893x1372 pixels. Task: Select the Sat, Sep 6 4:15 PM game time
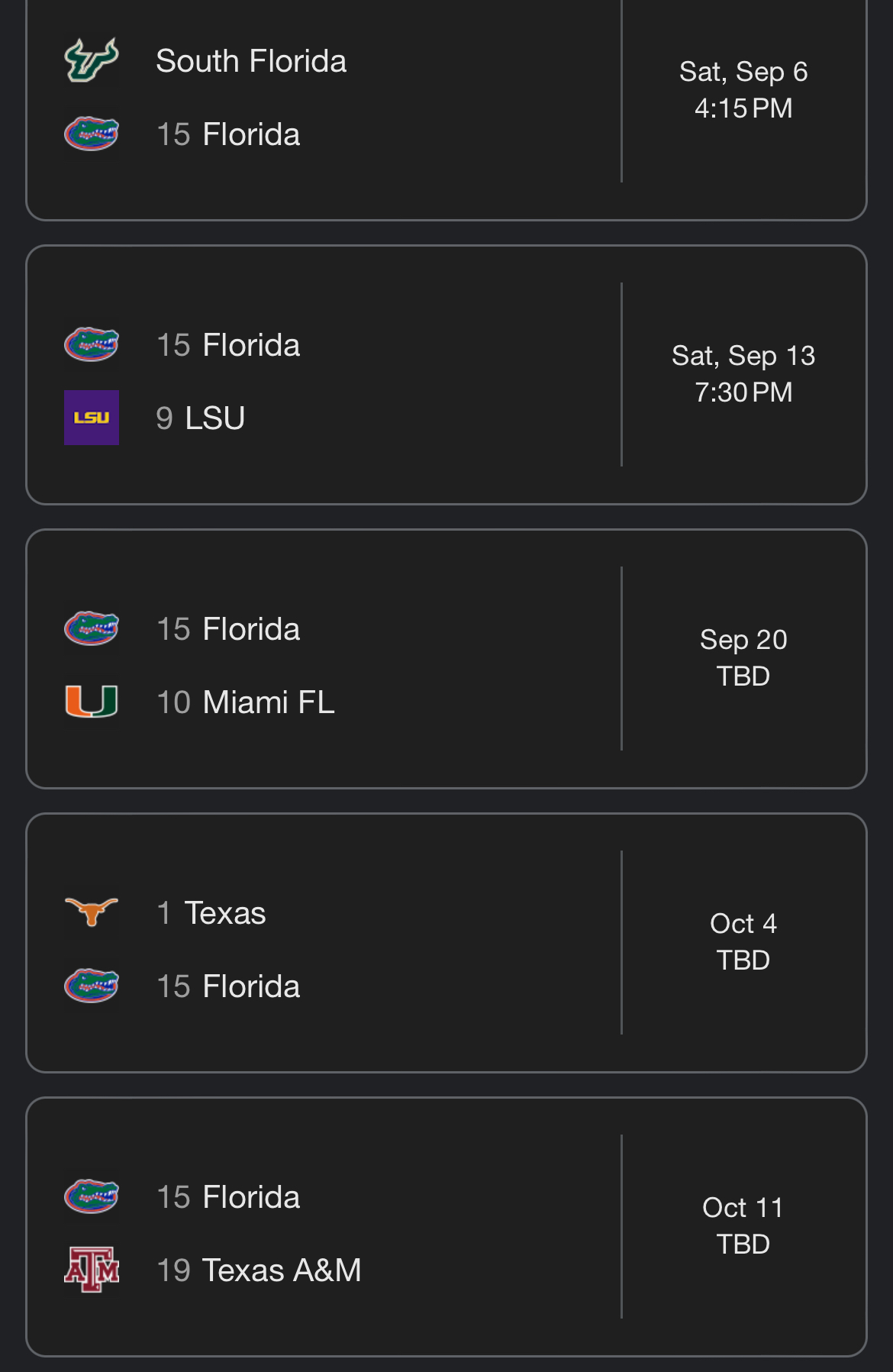[743, 90]
